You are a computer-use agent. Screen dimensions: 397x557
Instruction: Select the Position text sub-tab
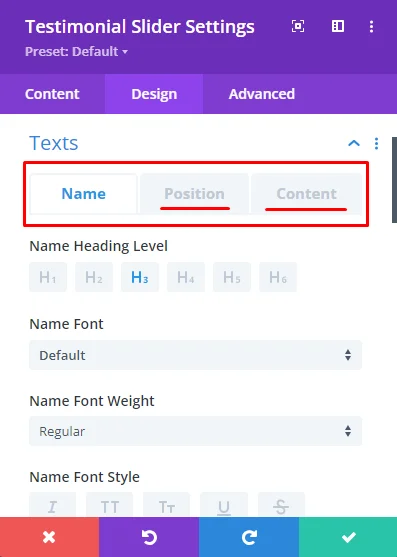click(194, 194)
